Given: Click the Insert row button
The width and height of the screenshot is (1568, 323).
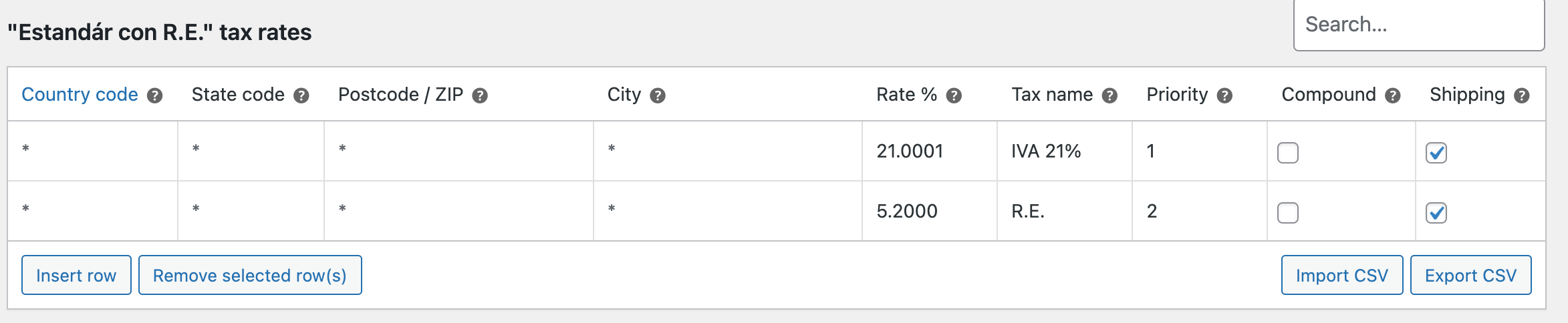Looking at the screenshot, I should [x=76, y=275].
